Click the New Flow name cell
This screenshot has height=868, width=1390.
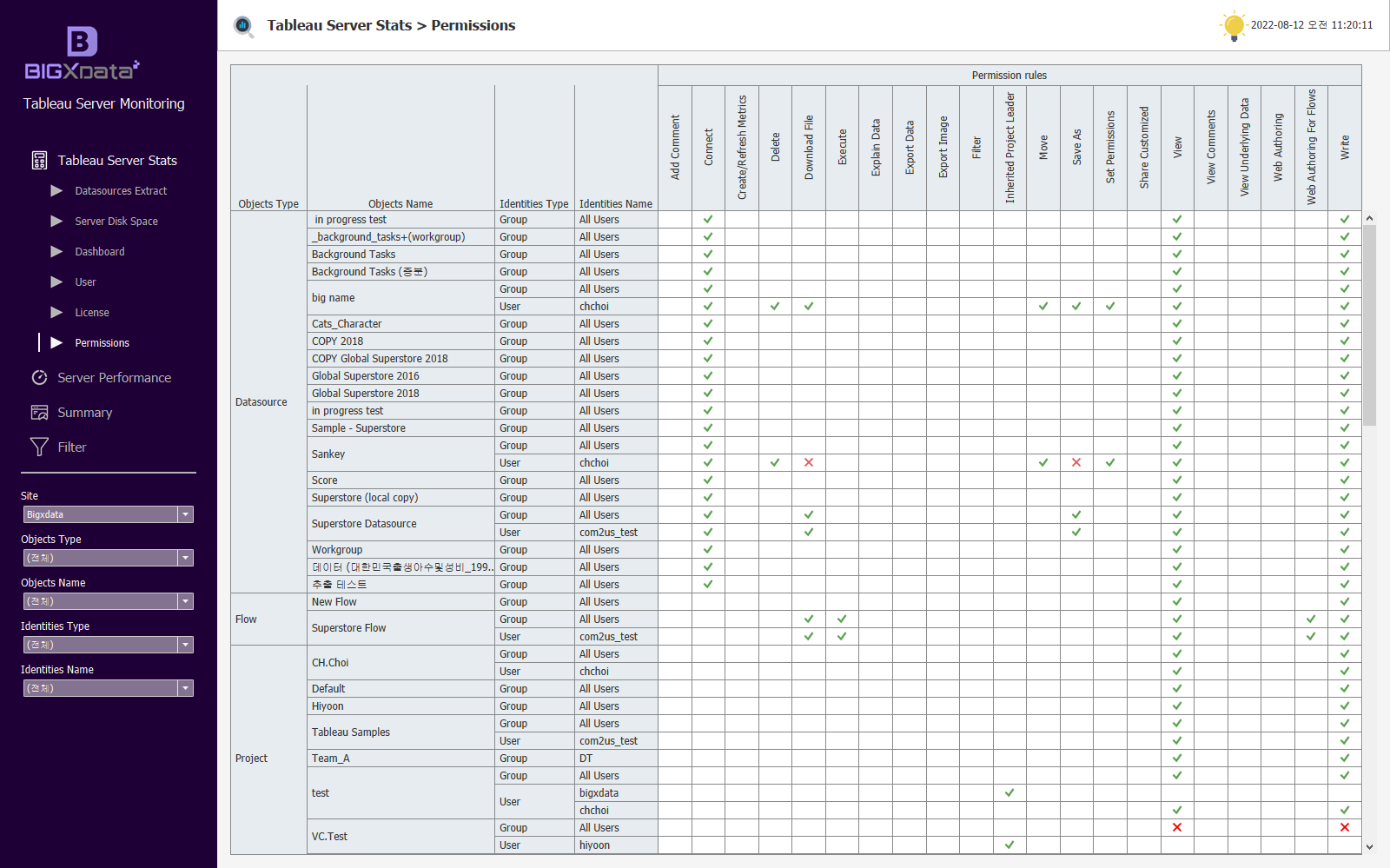[400, 602]
